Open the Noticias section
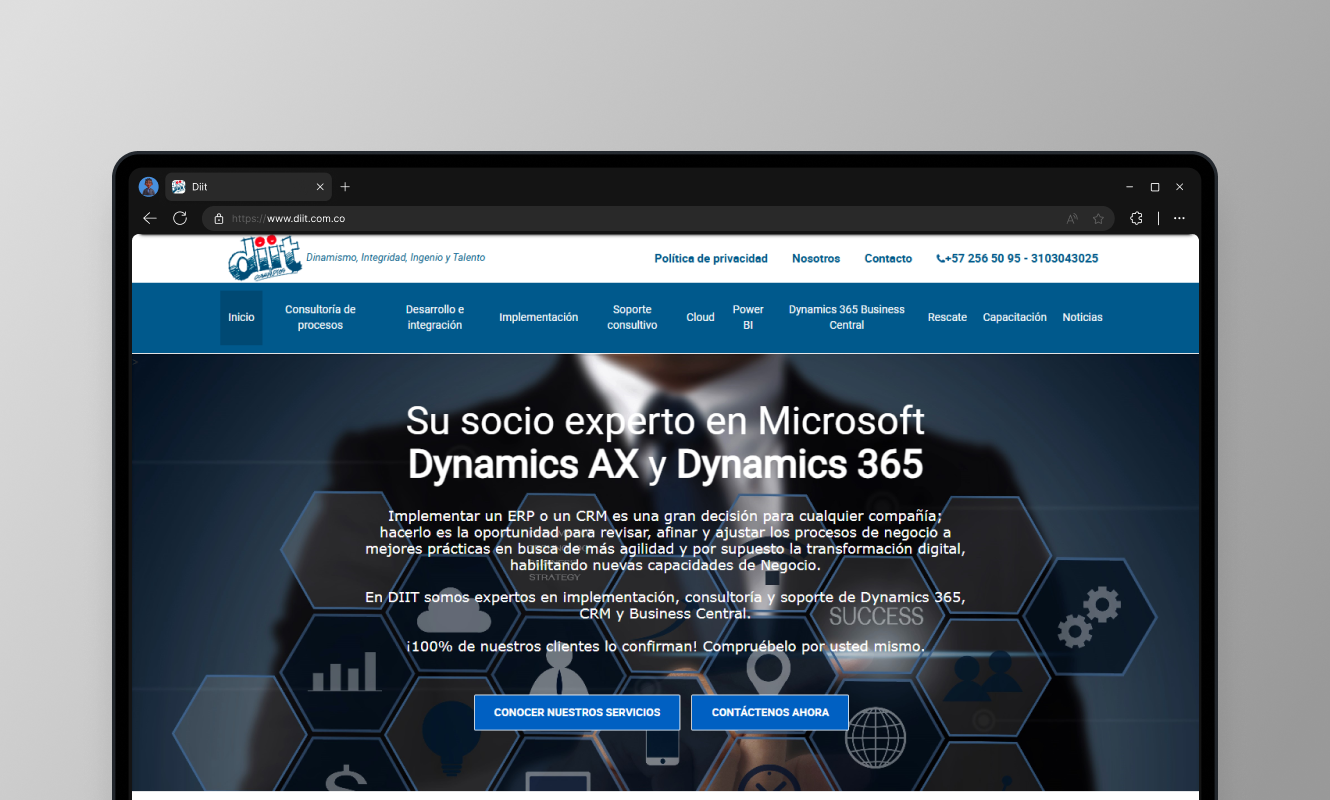 1082,317
